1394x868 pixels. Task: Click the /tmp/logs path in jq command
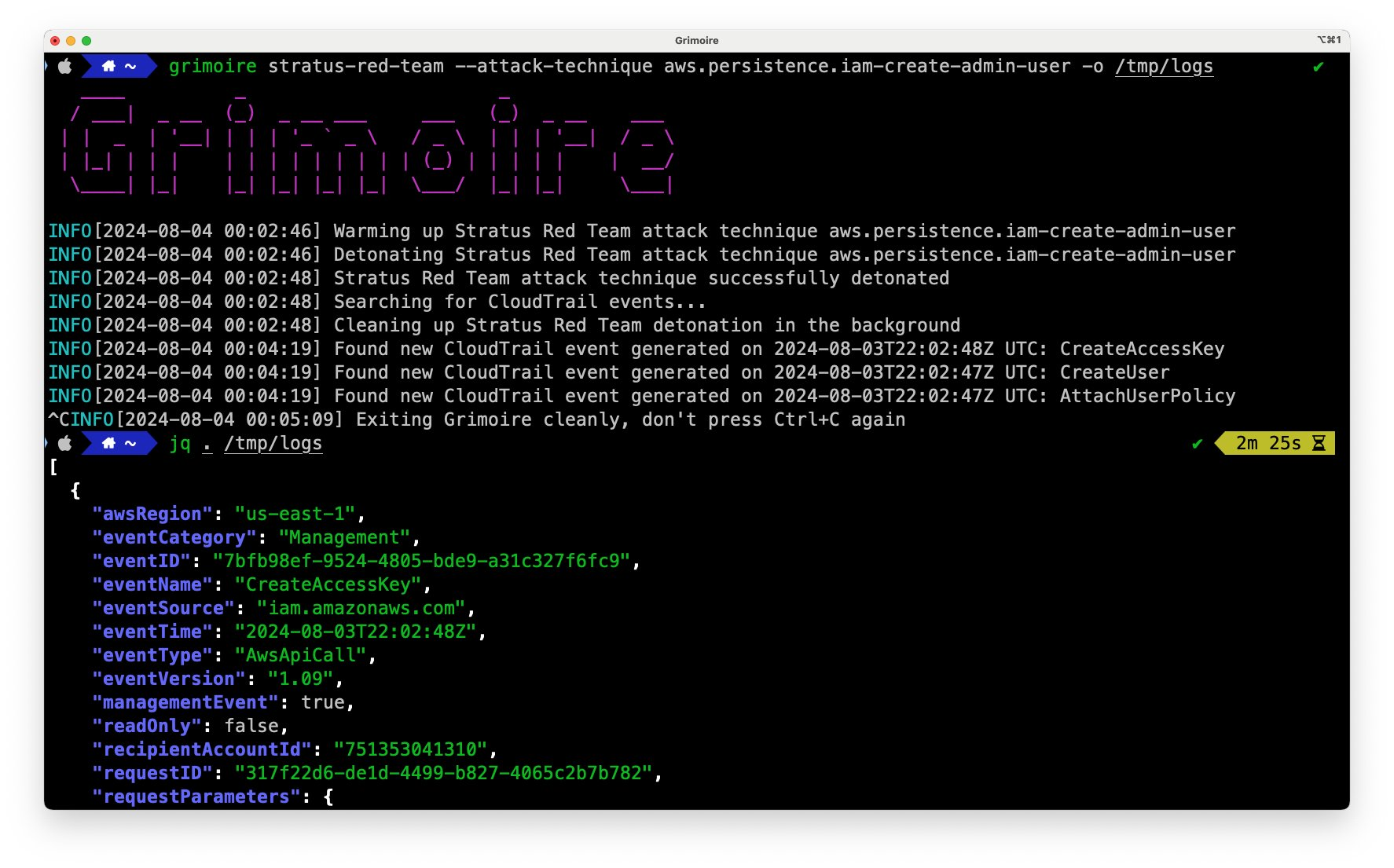tap(273, 444)
